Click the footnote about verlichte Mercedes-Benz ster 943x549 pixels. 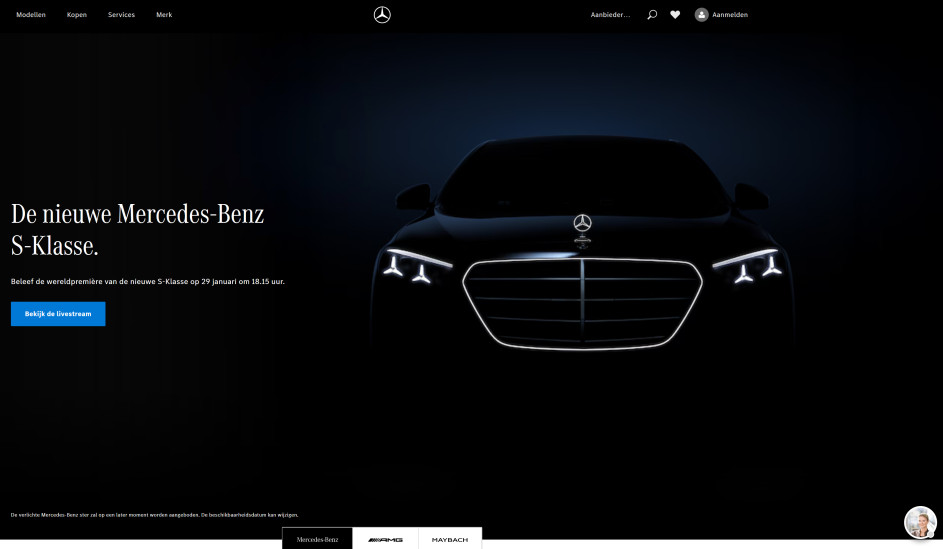(155, 515)
